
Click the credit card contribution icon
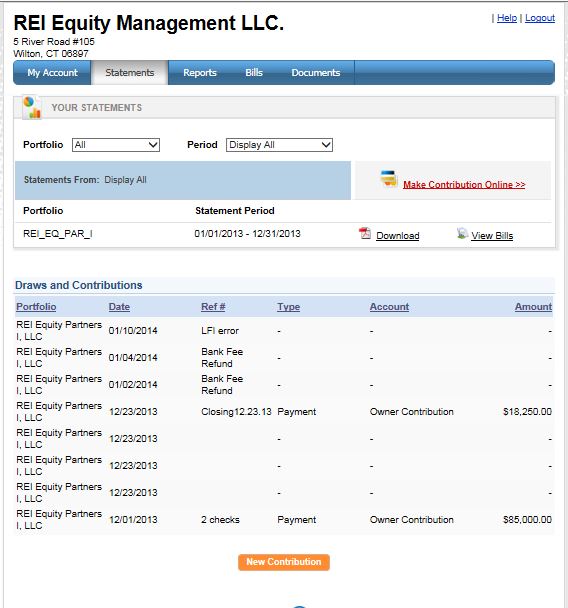point(388,178)
